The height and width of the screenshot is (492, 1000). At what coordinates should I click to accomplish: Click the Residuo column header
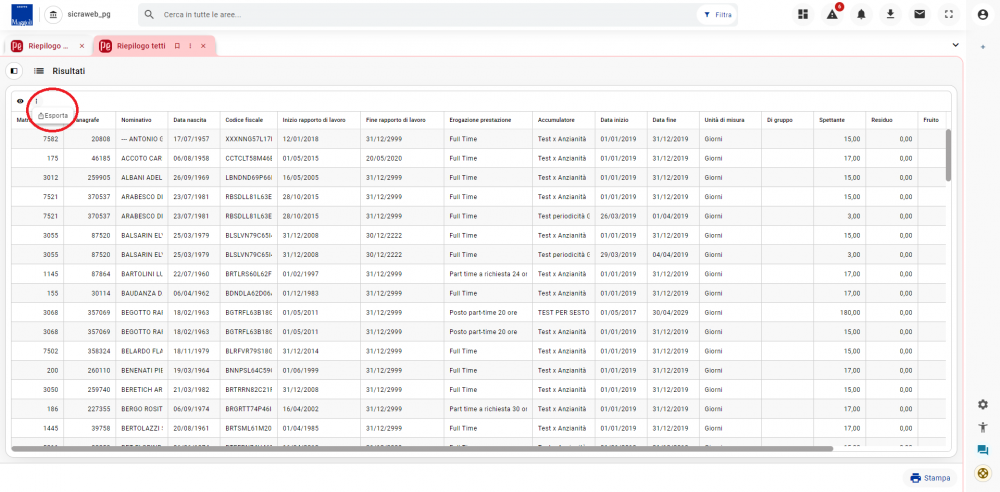pos(890,120)
